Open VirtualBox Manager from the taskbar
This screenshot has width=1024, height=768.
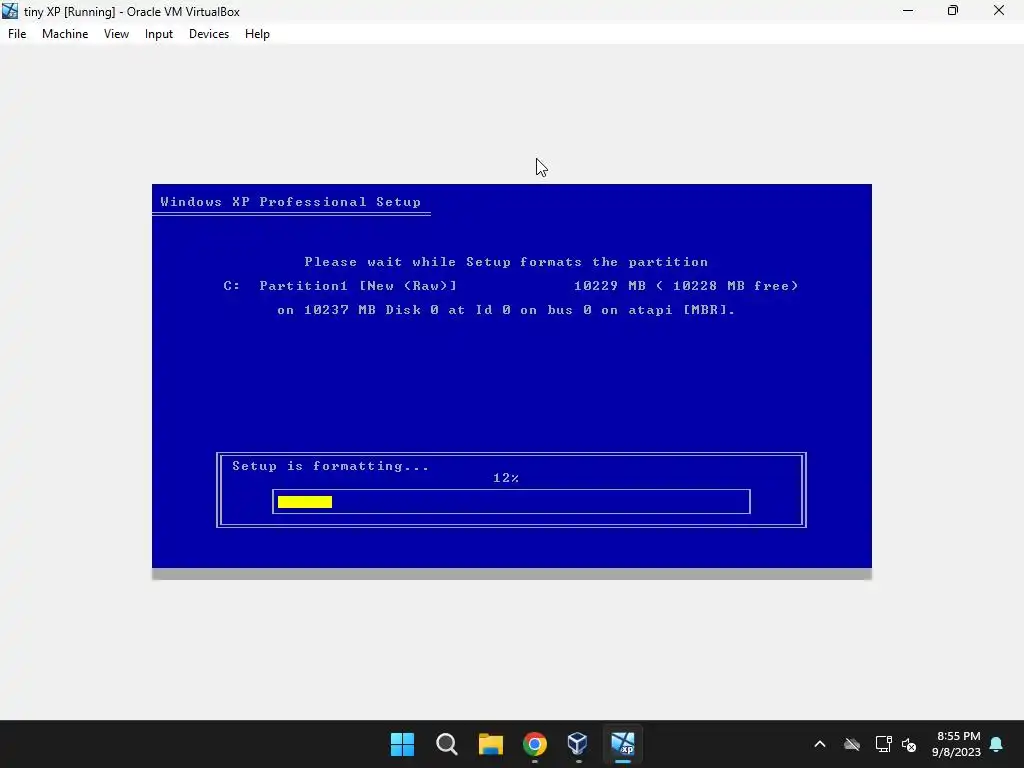click(x=578, y=744)
